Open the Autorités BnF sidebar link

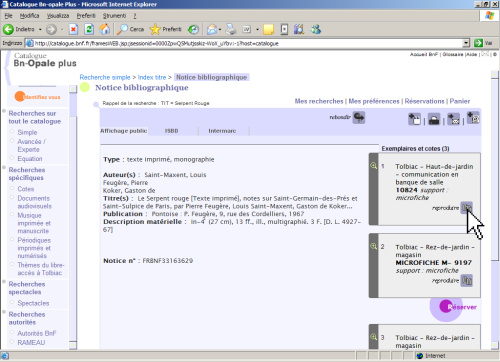[x=37, y=333]
